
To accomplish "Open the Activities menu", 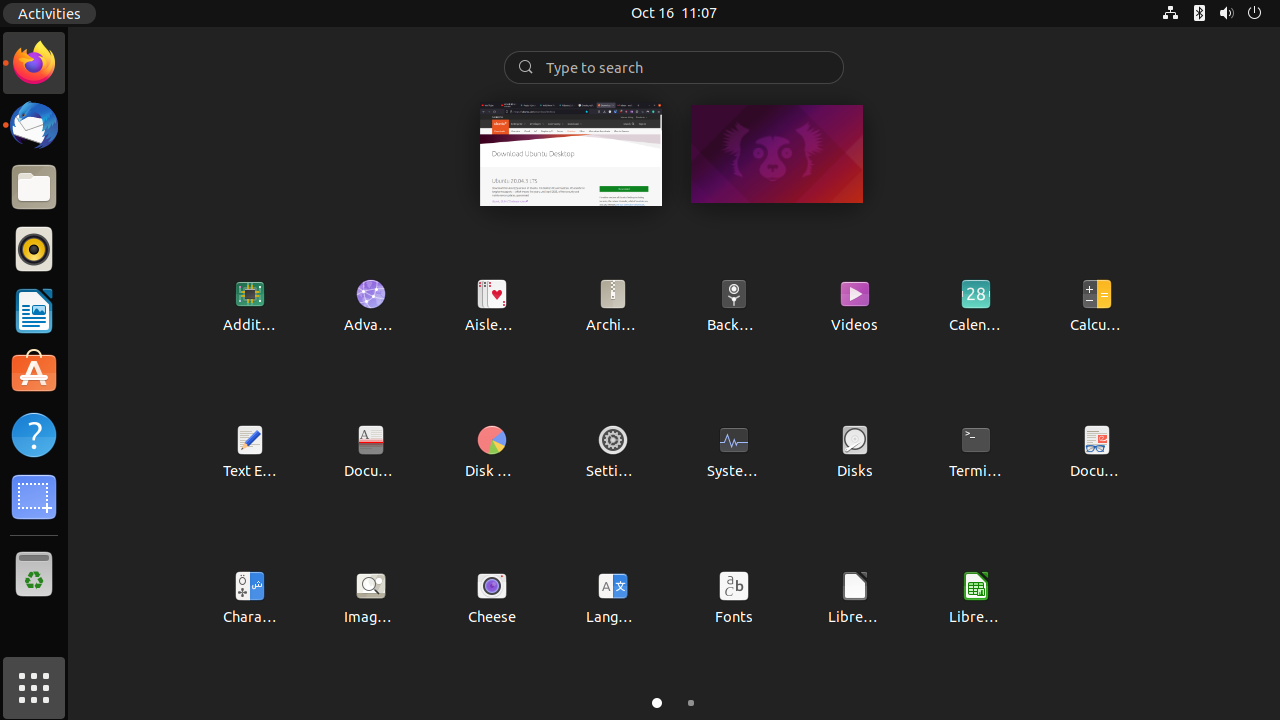I will [x=48, y=13].
